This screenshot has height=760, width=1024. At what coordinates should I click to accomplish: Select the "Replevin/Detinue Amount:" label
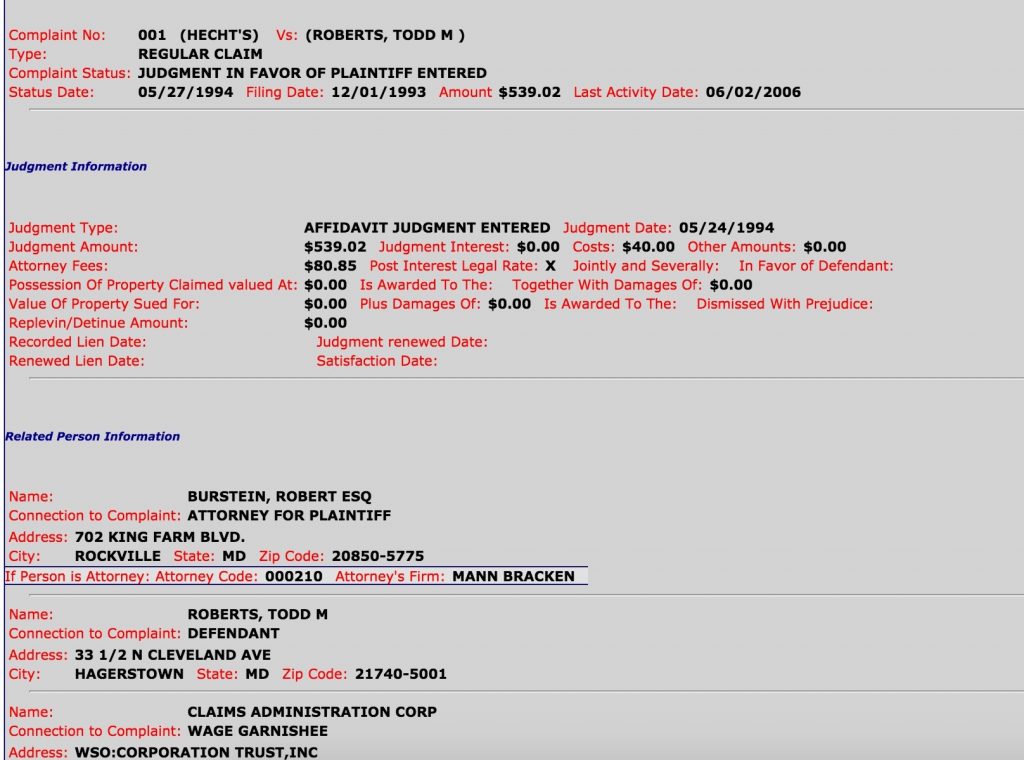(x=98, y=323)
